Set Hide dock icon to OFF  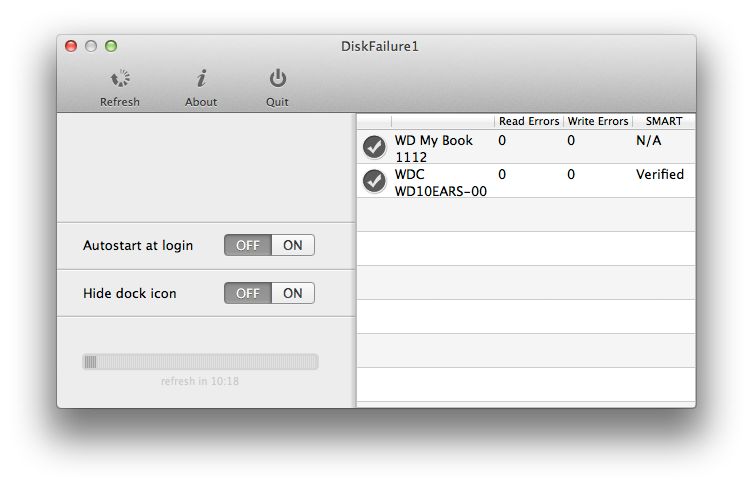point(248,293)
